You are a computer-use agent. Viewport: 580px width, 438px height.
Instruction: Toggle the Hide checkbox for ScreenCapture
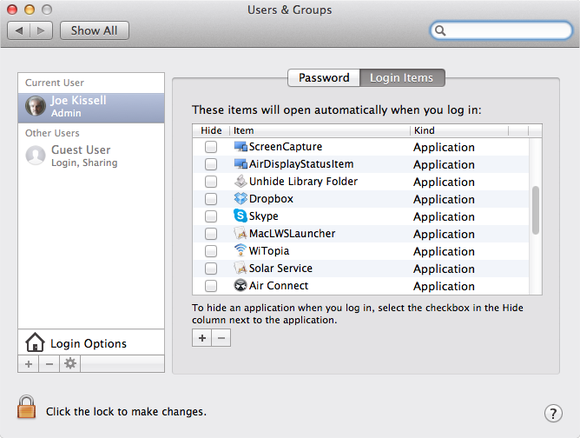click(211, 147)
